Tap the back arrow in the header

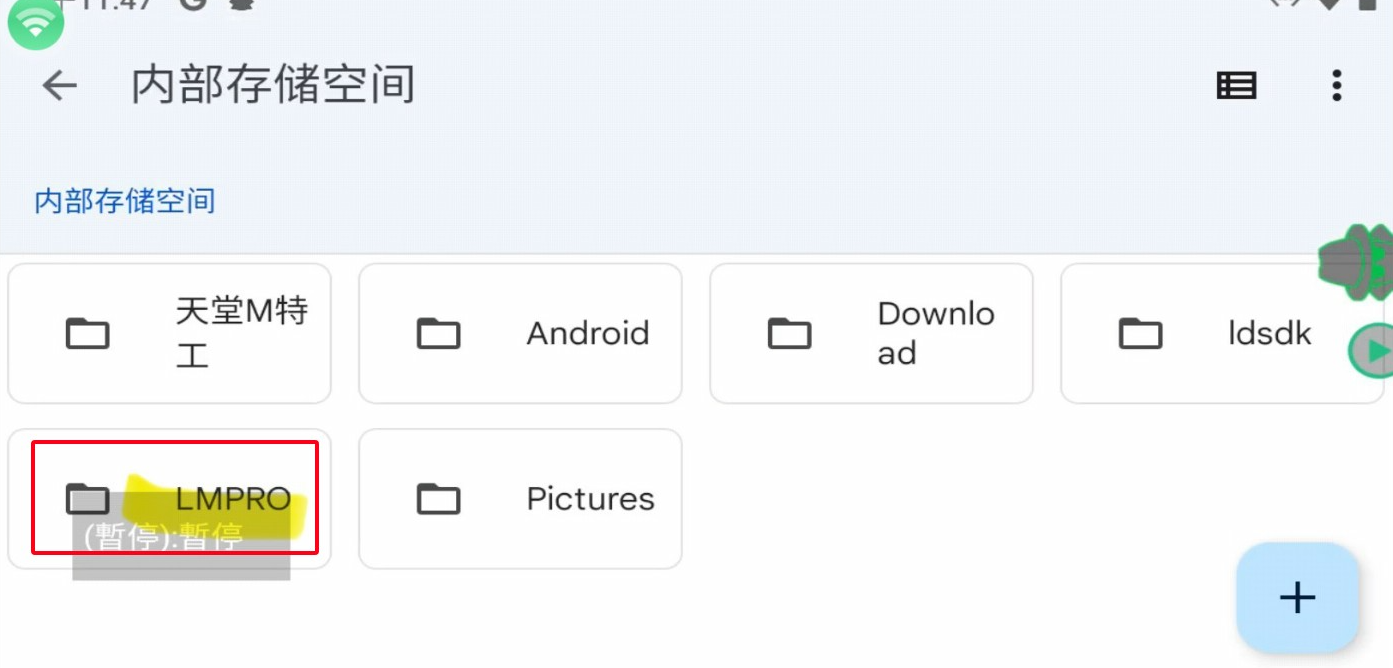coord(59,86)
